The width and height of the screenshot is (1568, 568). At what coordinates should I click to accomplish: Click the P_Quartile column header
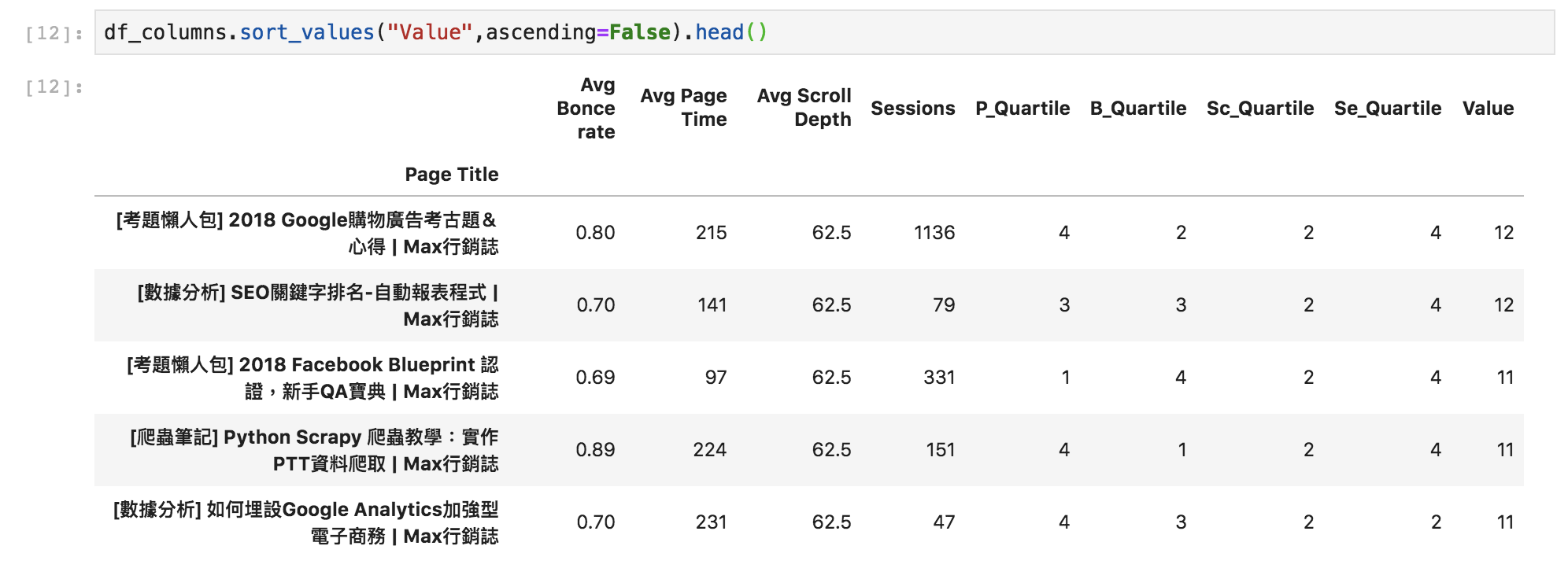tap(1023, 109)
